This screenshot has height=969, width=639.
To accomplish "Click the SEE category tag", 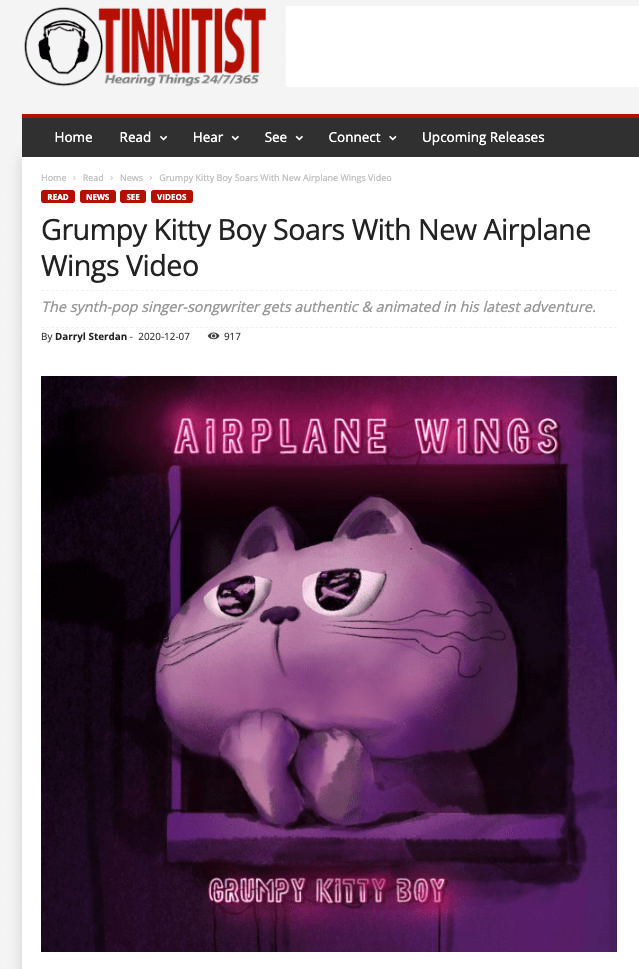I will coord(133,197).
